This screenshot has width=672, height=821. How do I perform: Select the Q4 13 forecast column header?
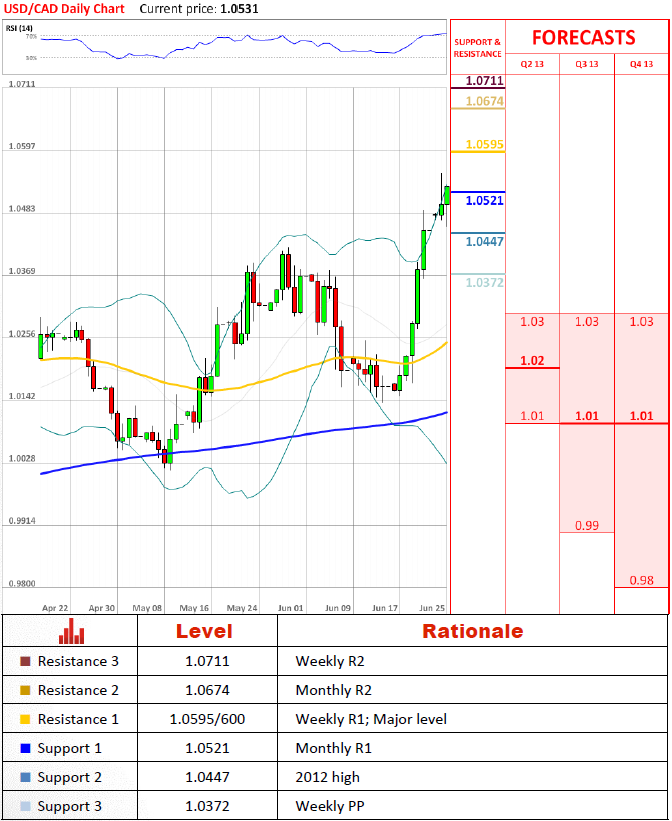click(x=642, y=64)
